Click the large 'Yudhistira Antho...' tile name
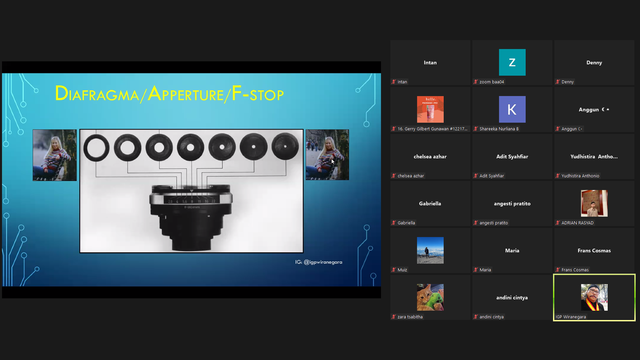The width and height of the screenshot is (640, 360). point(594,156)
